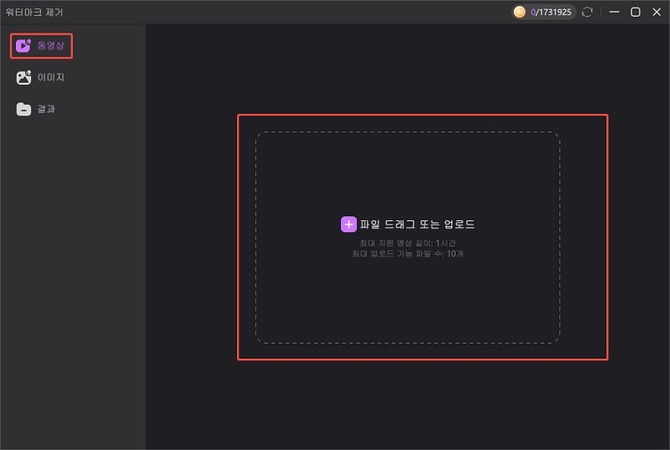Open the 결과 tab
Image resolution: width=670 pixels, height=450 pixels.
pos(45,108)
